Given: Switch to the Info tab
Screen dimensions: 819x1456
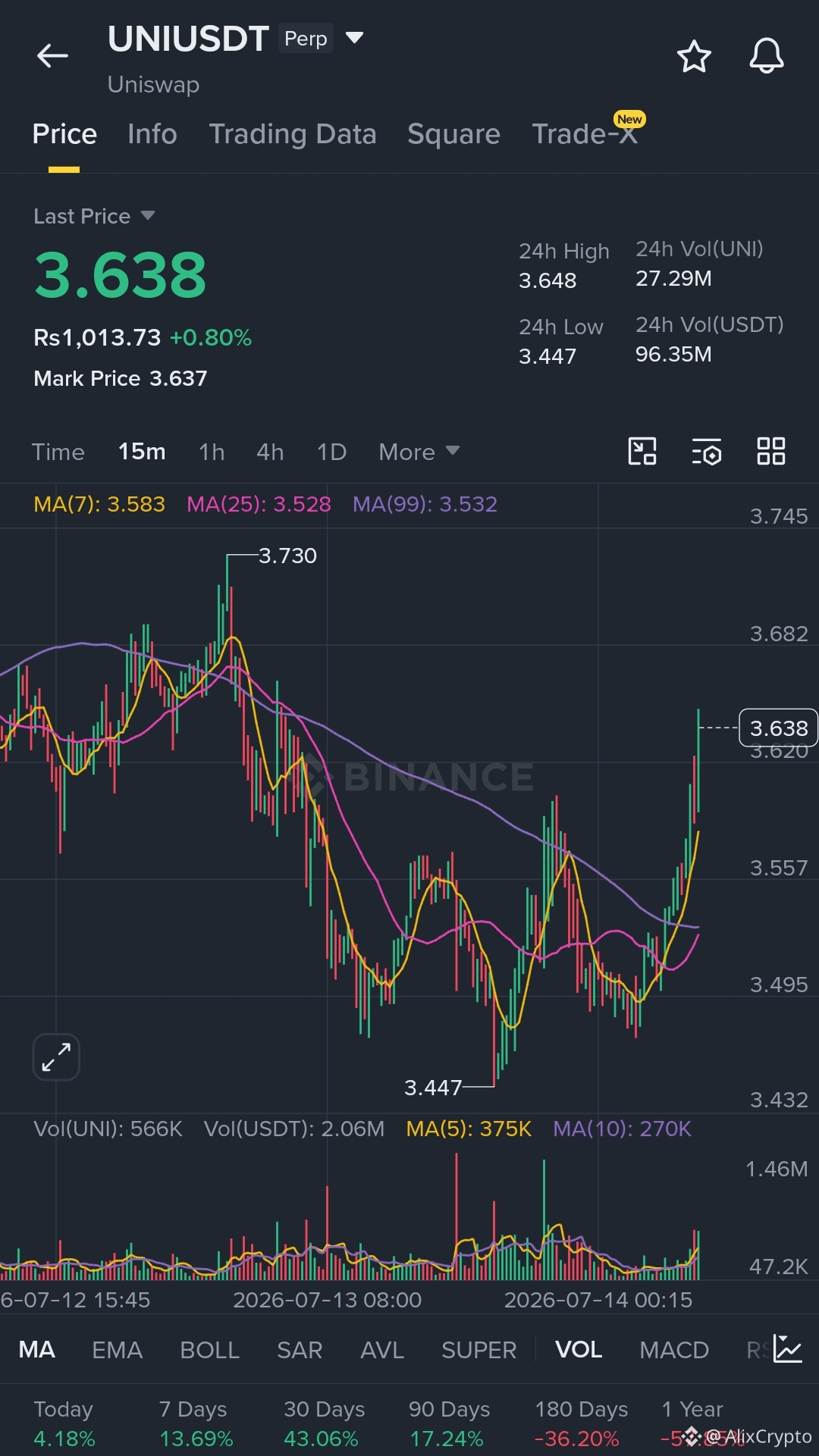Looking at the screenshot, I should pyautogui.click(x=152, y=134).
